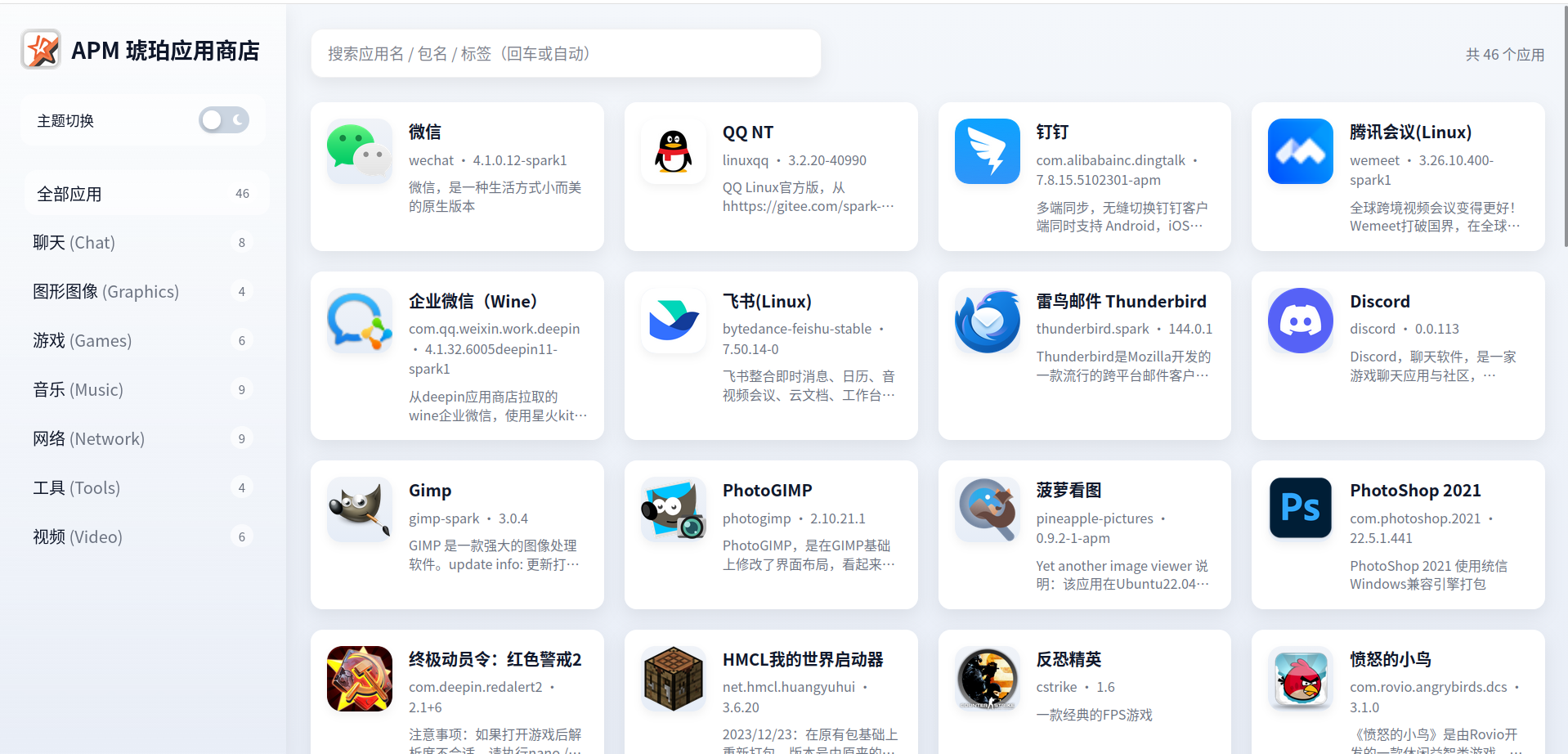
Task: Click the cstrike 1.6 version text
Action: 1076,688
